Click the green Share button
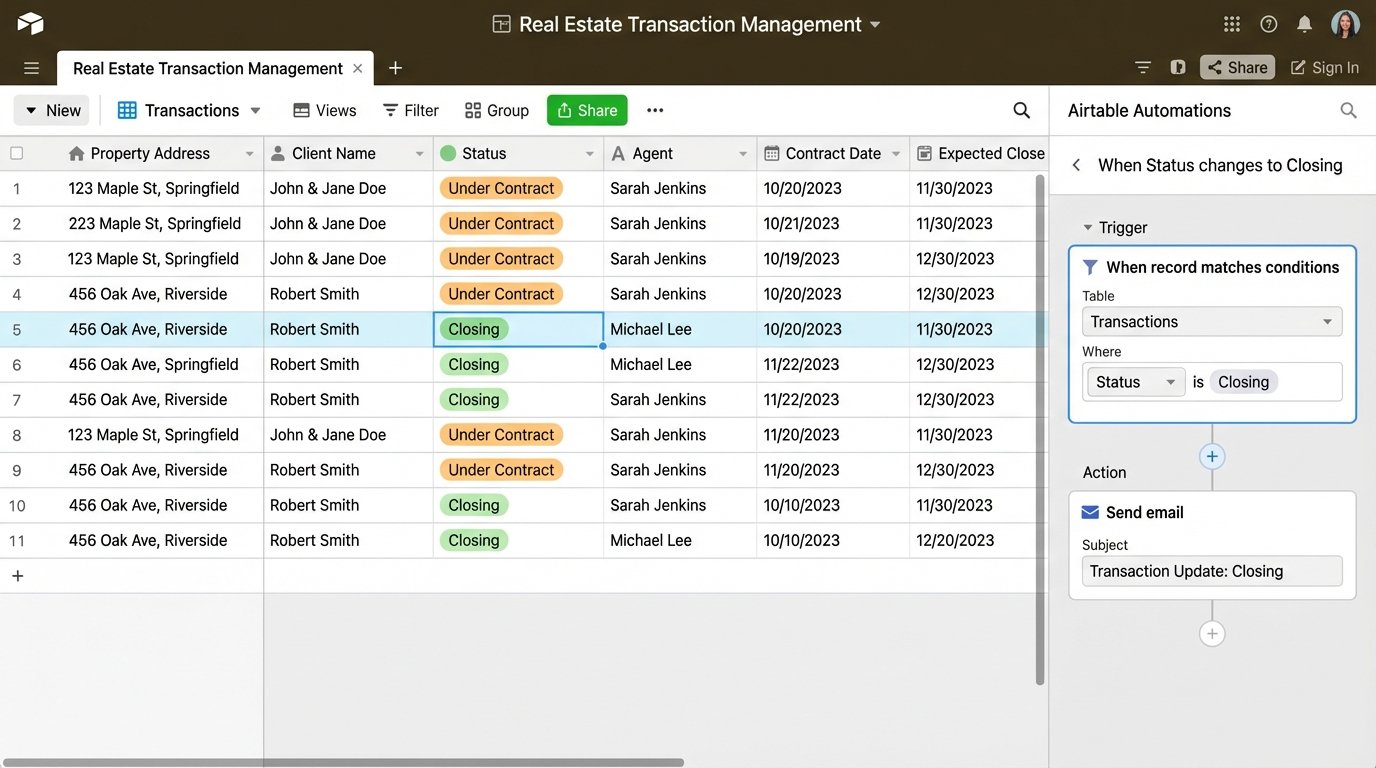 (587, 110)
